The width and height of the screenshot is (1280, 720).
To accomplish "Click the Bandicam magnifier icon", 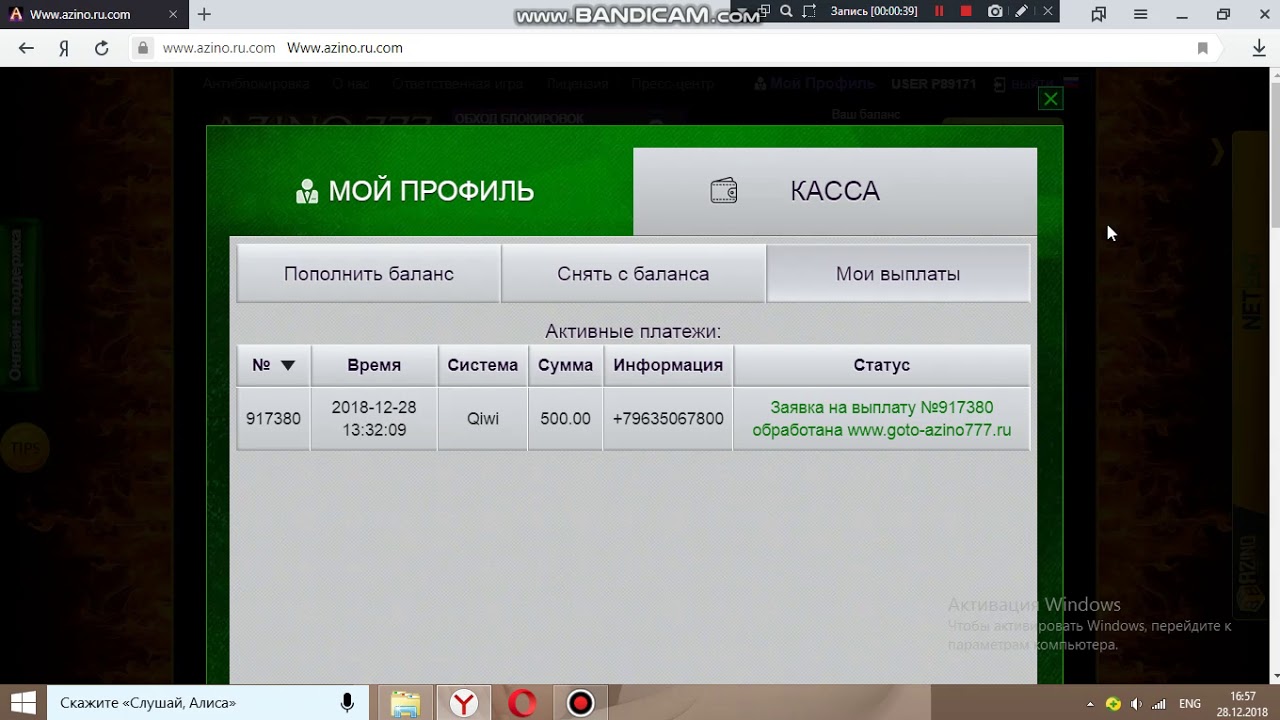I will (786, 11).
